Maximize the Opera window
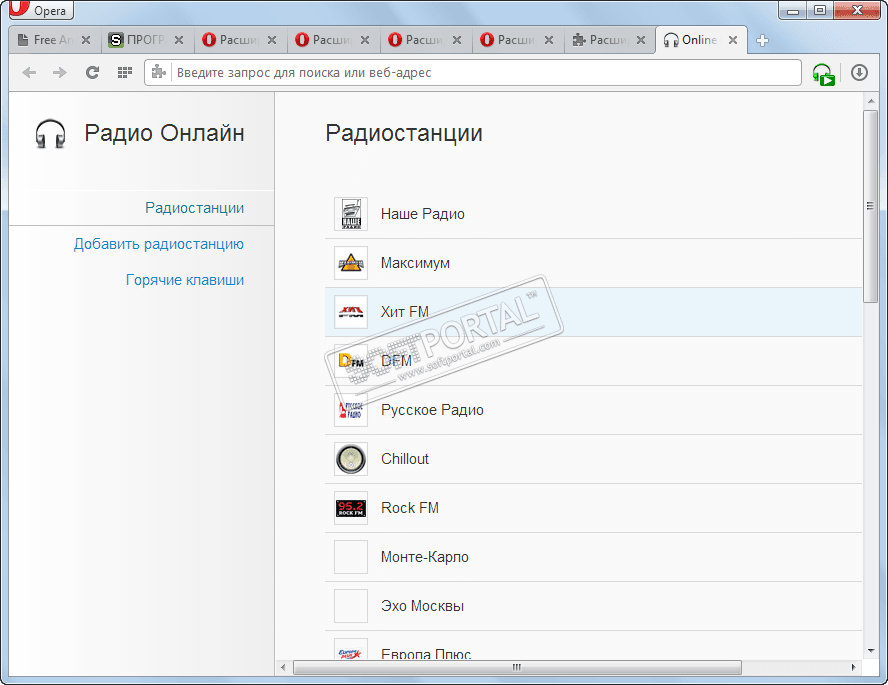Image resolution: width=888 pixels, height=685 pixels. point(819,10)
